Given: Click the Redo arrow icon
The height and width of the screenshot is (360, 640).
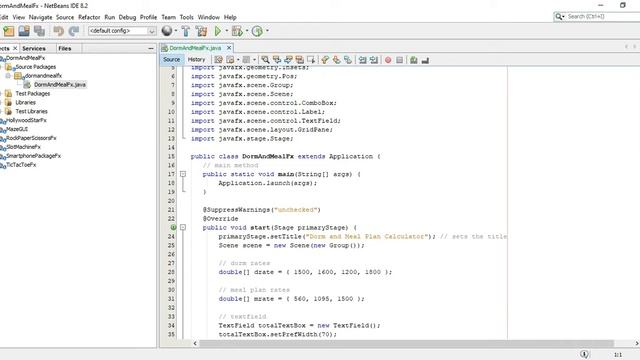Looking at the screenshot, I should tap(73, 31).
